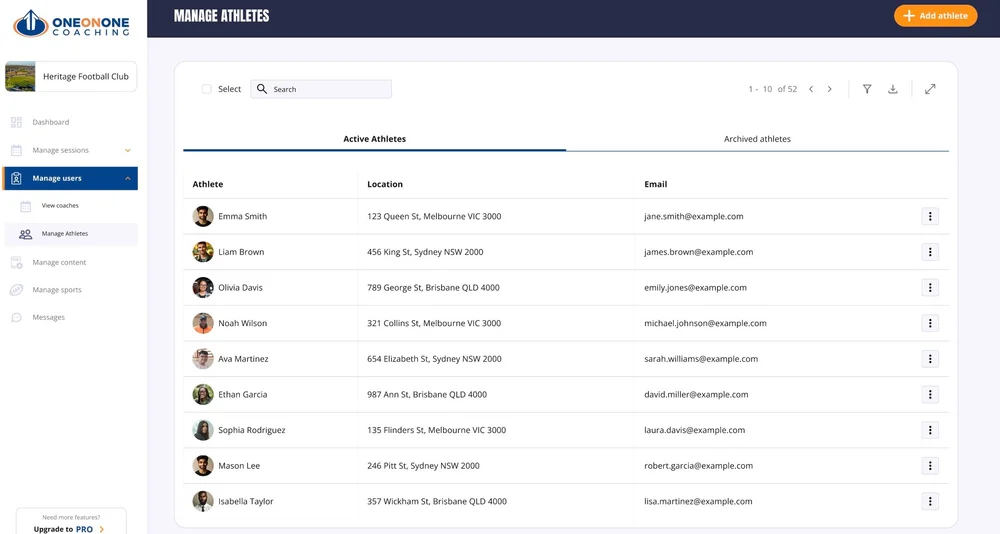
Task: Click the filter icon in table toolbar
Action: (x=867, y=89)
